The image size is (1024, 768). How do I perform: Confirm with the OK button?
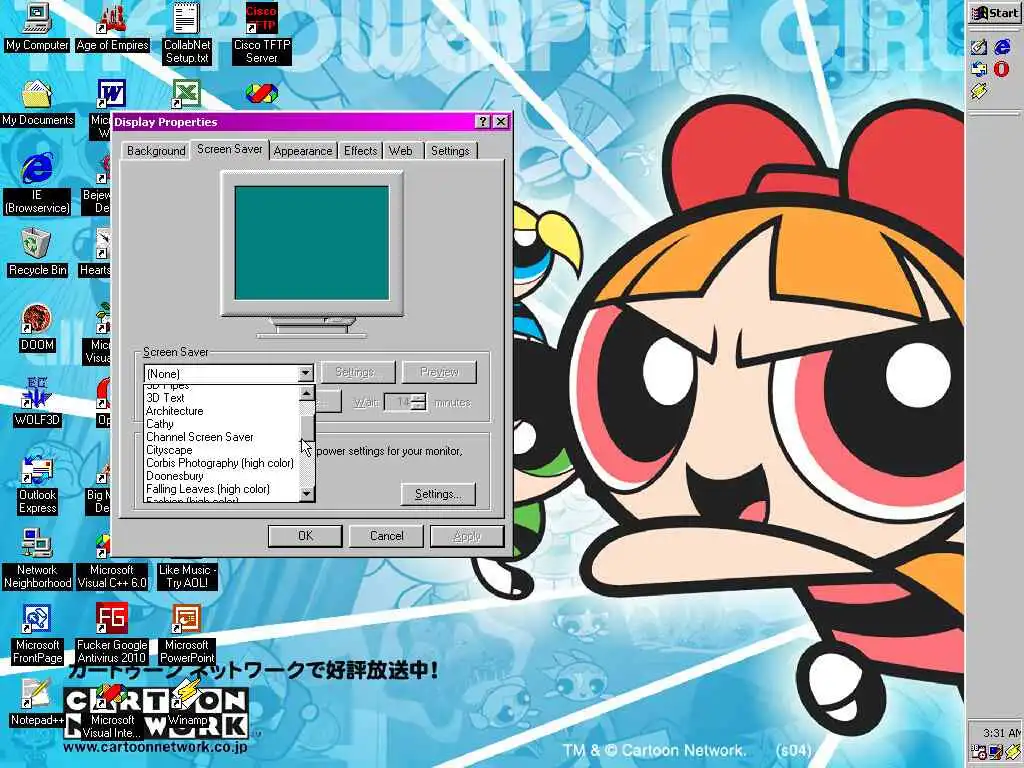305,536
